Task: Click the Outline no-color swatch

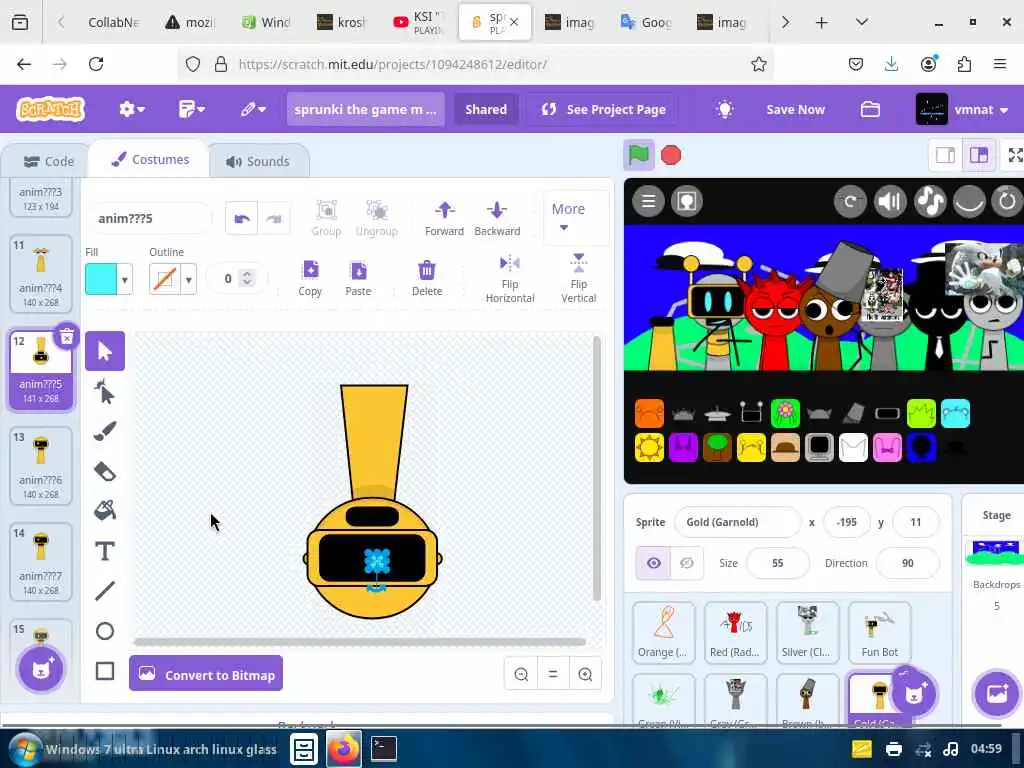Action: (165, 280)
